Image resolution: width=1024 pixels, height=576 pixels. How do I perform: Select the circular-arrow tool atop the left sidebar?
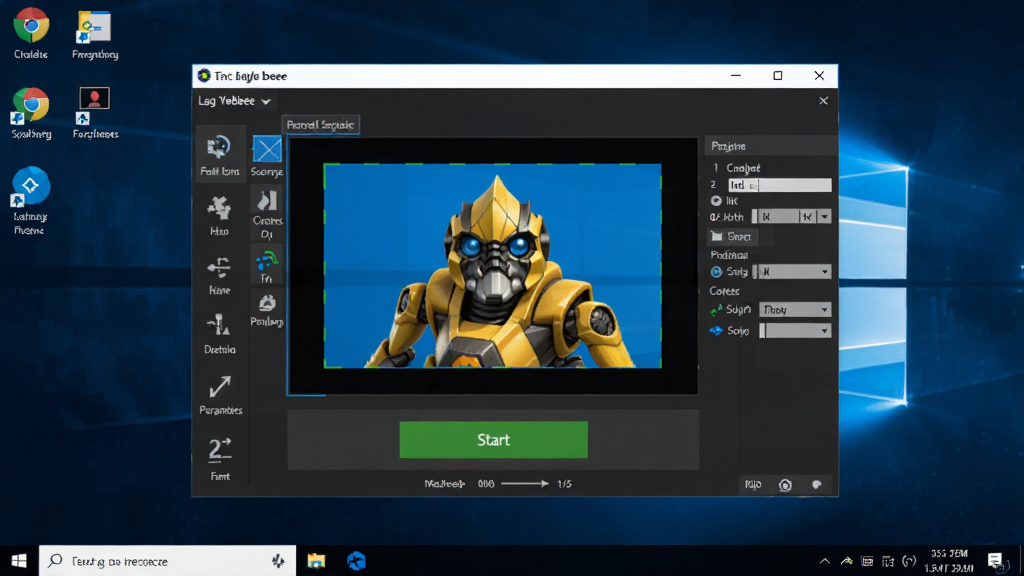[219, 148]
